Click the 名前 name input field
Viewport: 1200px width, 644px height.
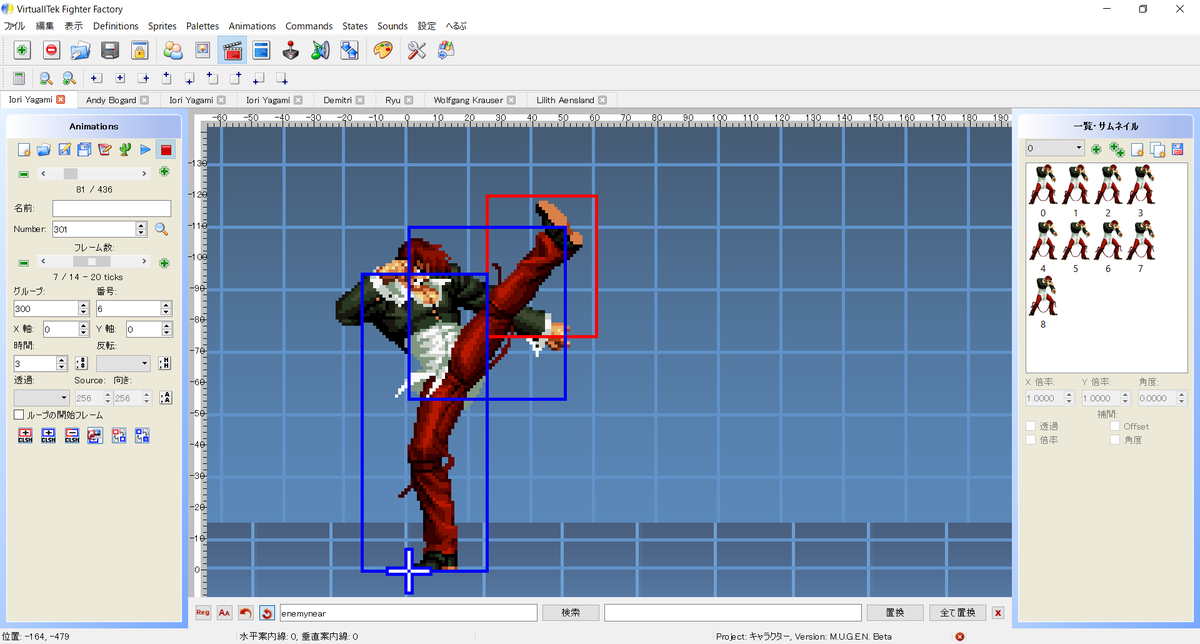[111, 208]
